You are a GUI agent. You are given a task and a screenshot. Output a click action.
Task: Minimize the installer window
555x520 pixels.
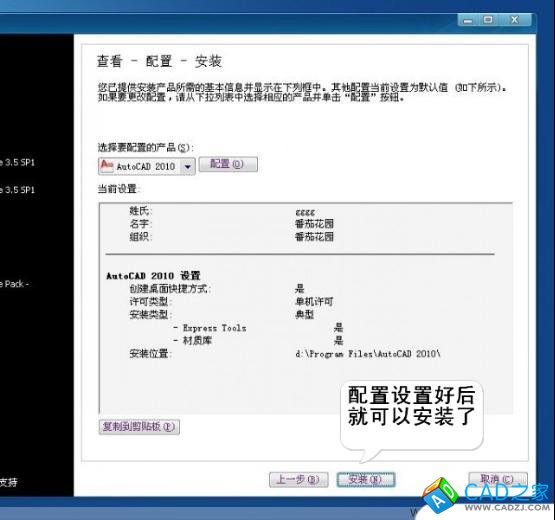[x=468, y=20]
